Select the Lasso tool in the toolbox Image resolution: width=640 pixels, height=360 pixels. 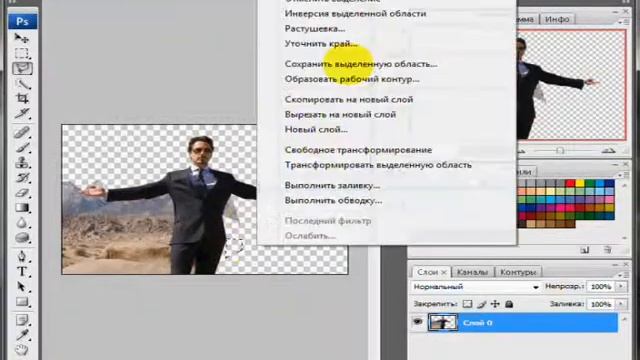coord(22,68)
